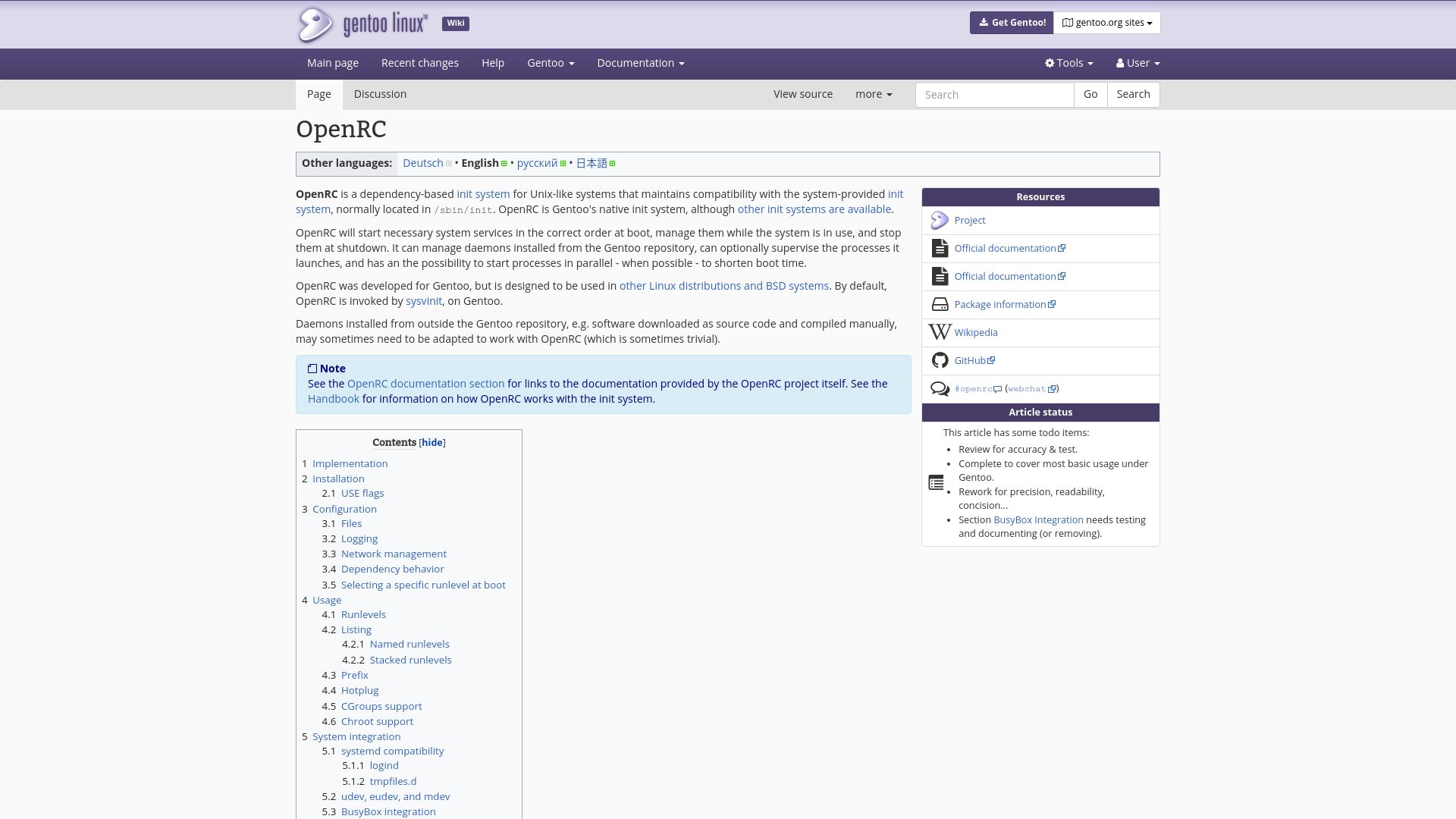Click the Package information drive icon
1456x819 pixels.
click(x=940, y=305)
